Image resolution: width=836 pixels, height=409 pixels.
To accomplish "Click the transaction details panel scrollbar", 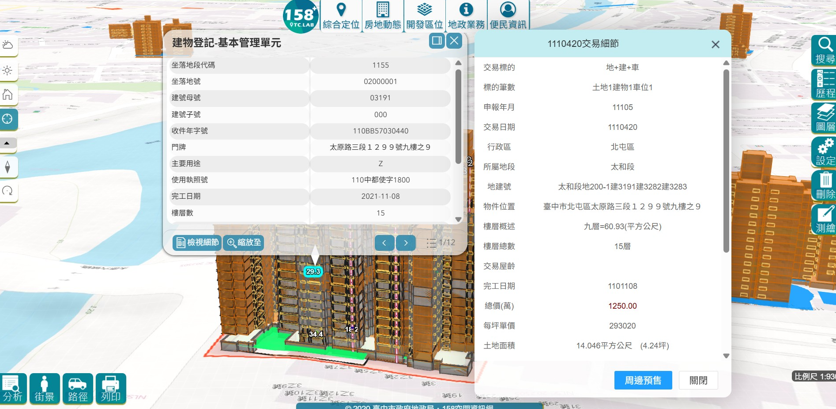I will click(726, 200).
